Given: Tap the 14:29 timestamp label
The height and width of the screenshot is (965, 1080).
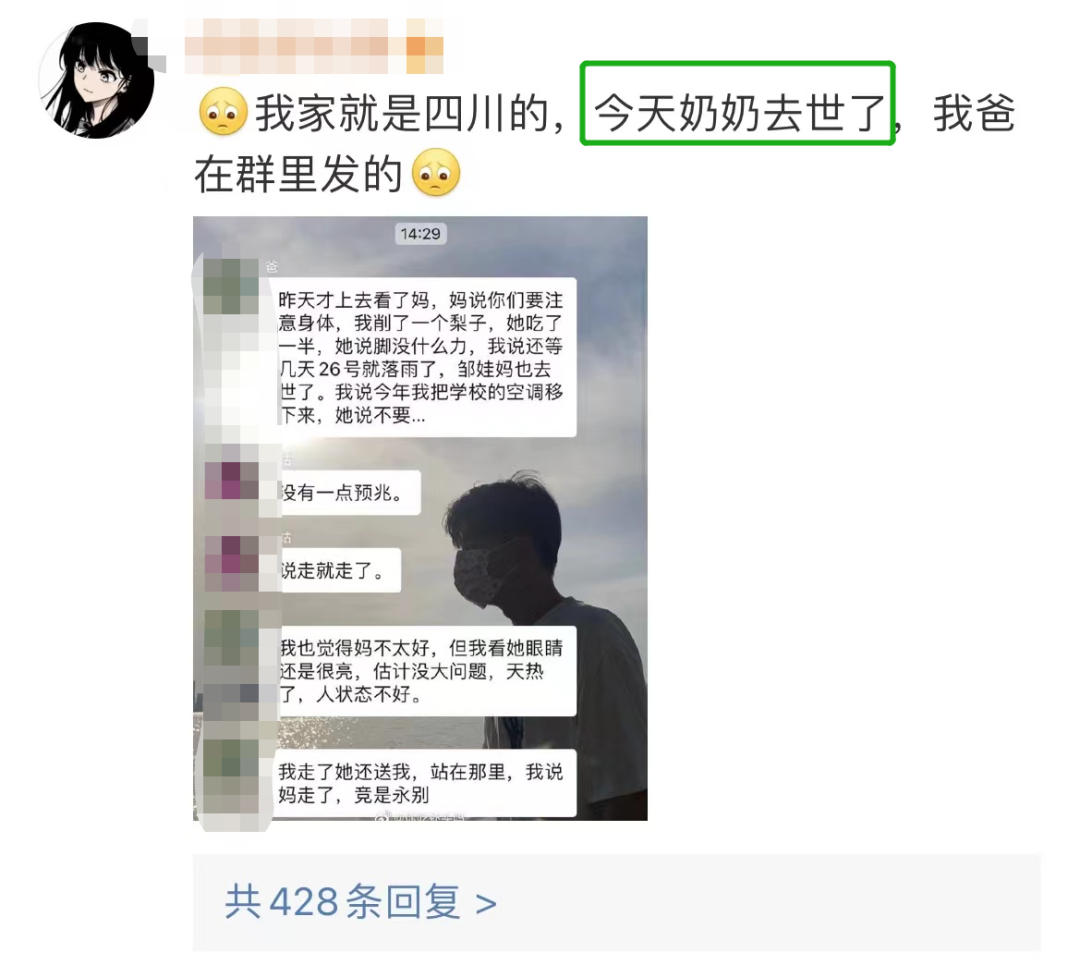Looking at the screenshot, I should click(x=420, y=234).
